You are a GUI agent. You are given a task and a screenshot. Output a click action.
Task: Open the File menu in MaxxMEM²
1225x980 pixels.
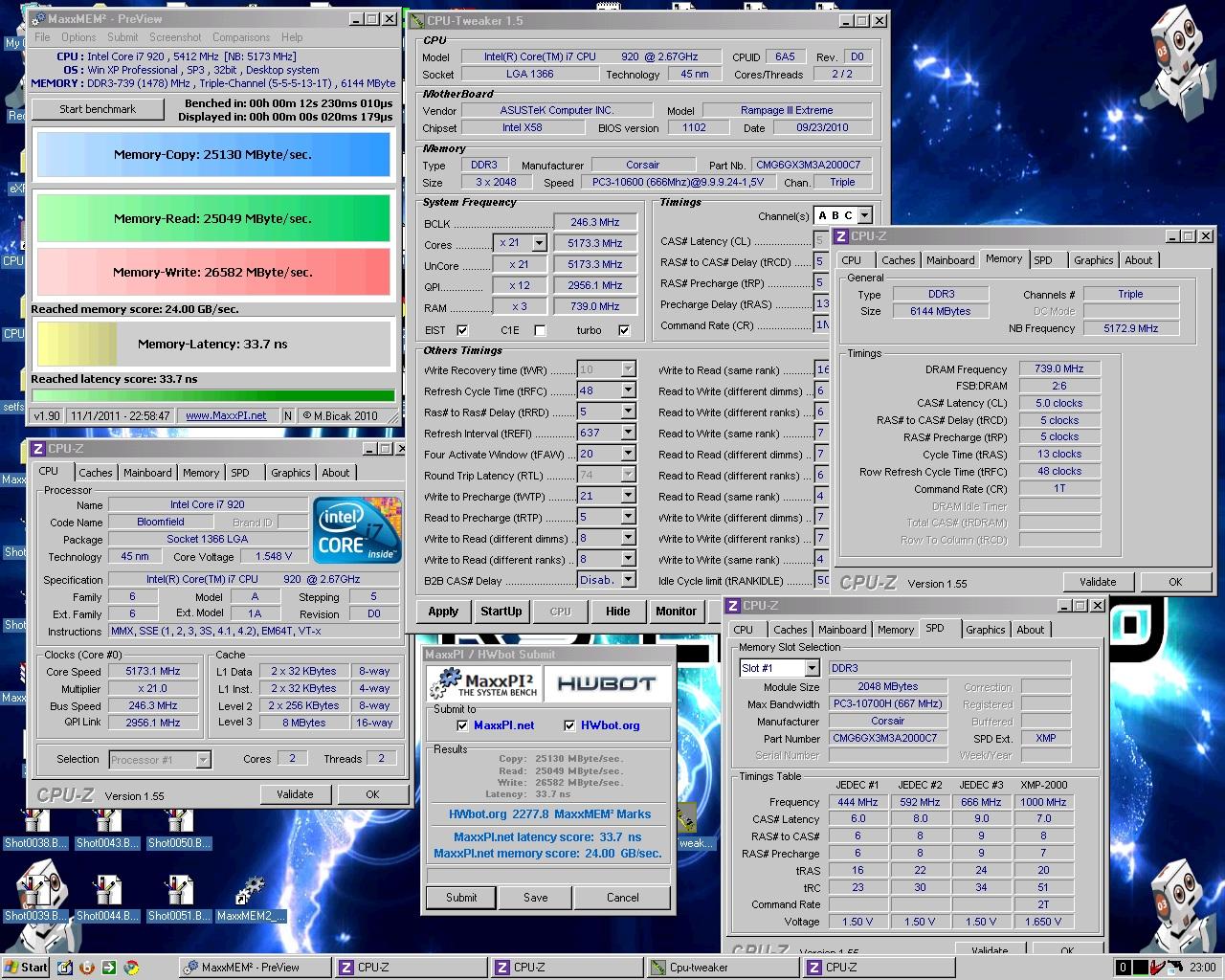42,37
